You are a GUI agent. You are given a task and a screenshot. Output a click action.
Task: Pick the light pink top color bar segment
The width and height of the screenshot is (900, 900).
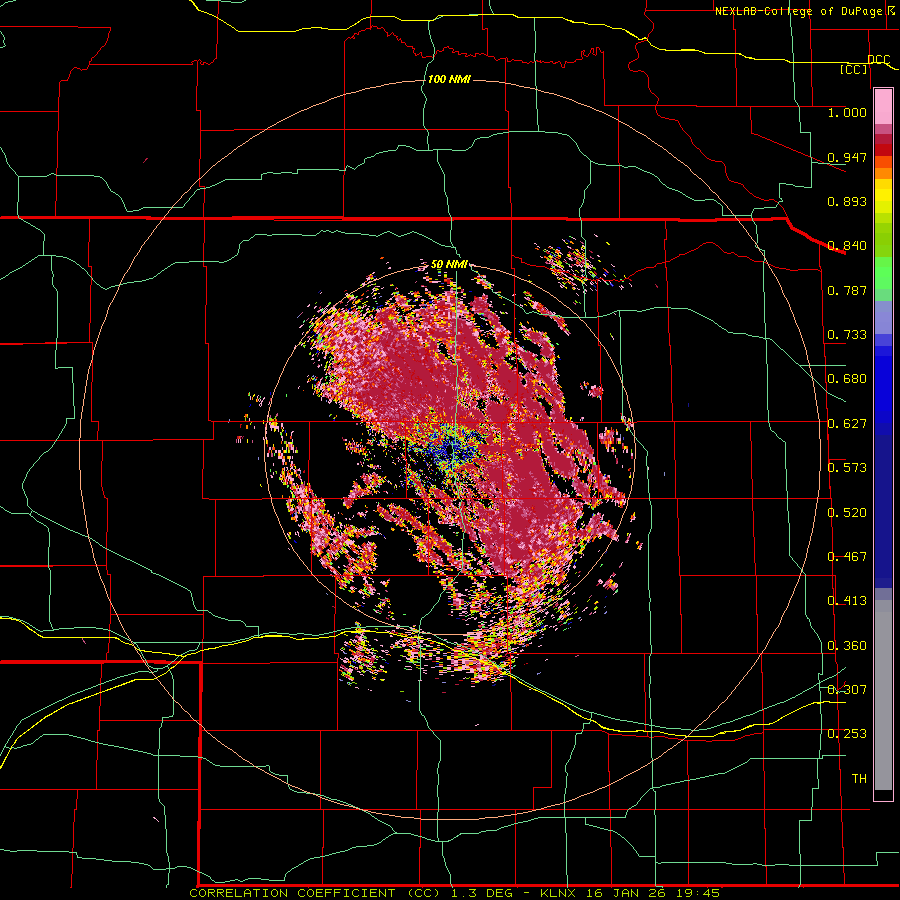click(x=883, y=106)
